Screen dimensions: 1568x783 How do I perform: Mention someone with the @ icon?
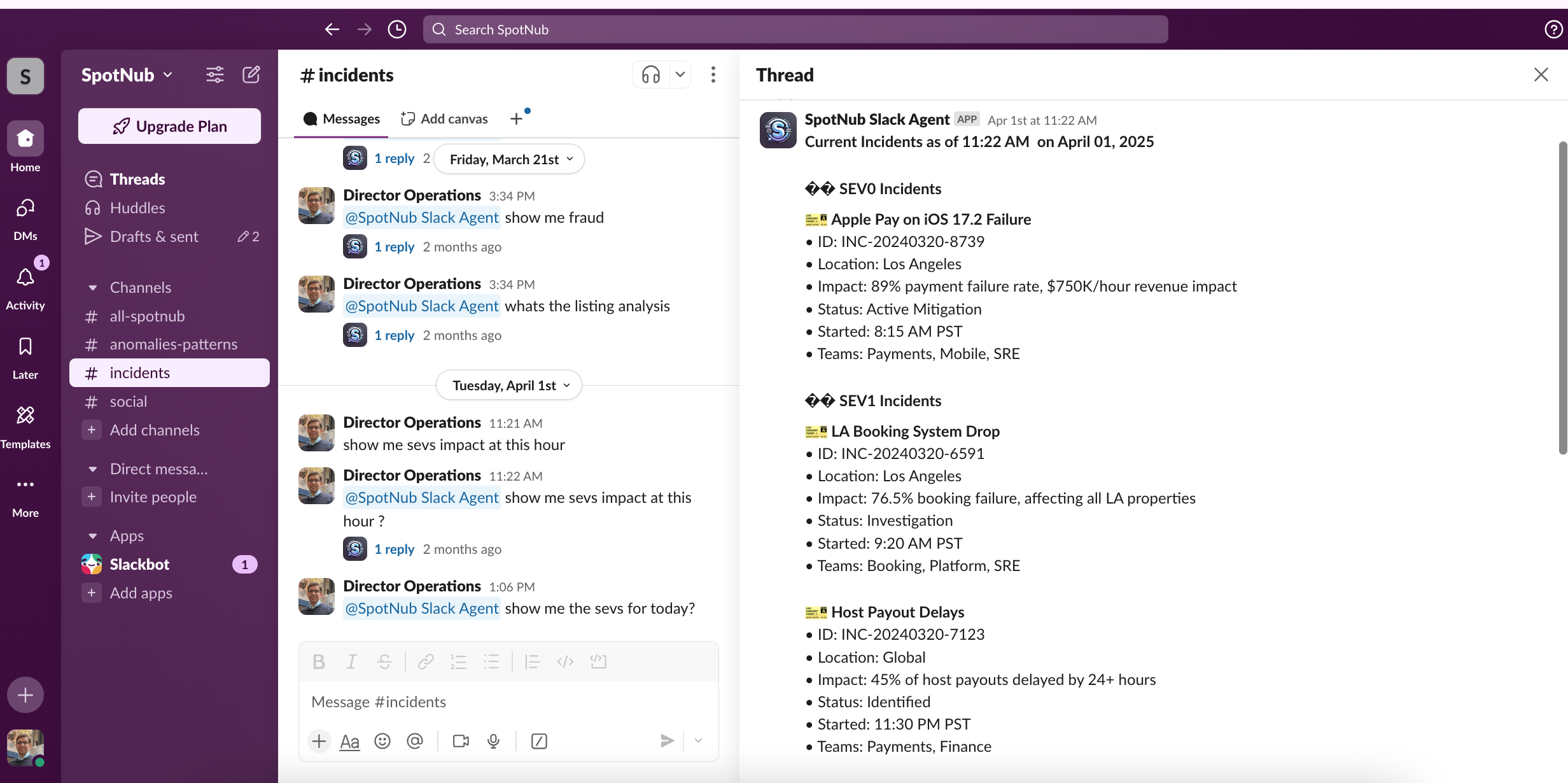click(x=415, y=741)
